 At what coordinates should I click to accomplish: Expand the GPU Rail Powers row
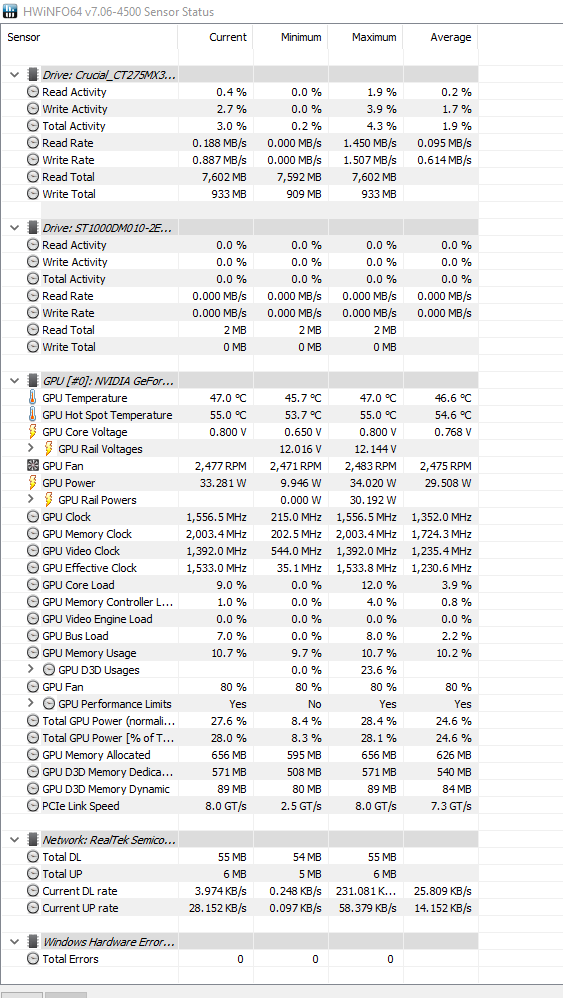click(x=31, y=500)
